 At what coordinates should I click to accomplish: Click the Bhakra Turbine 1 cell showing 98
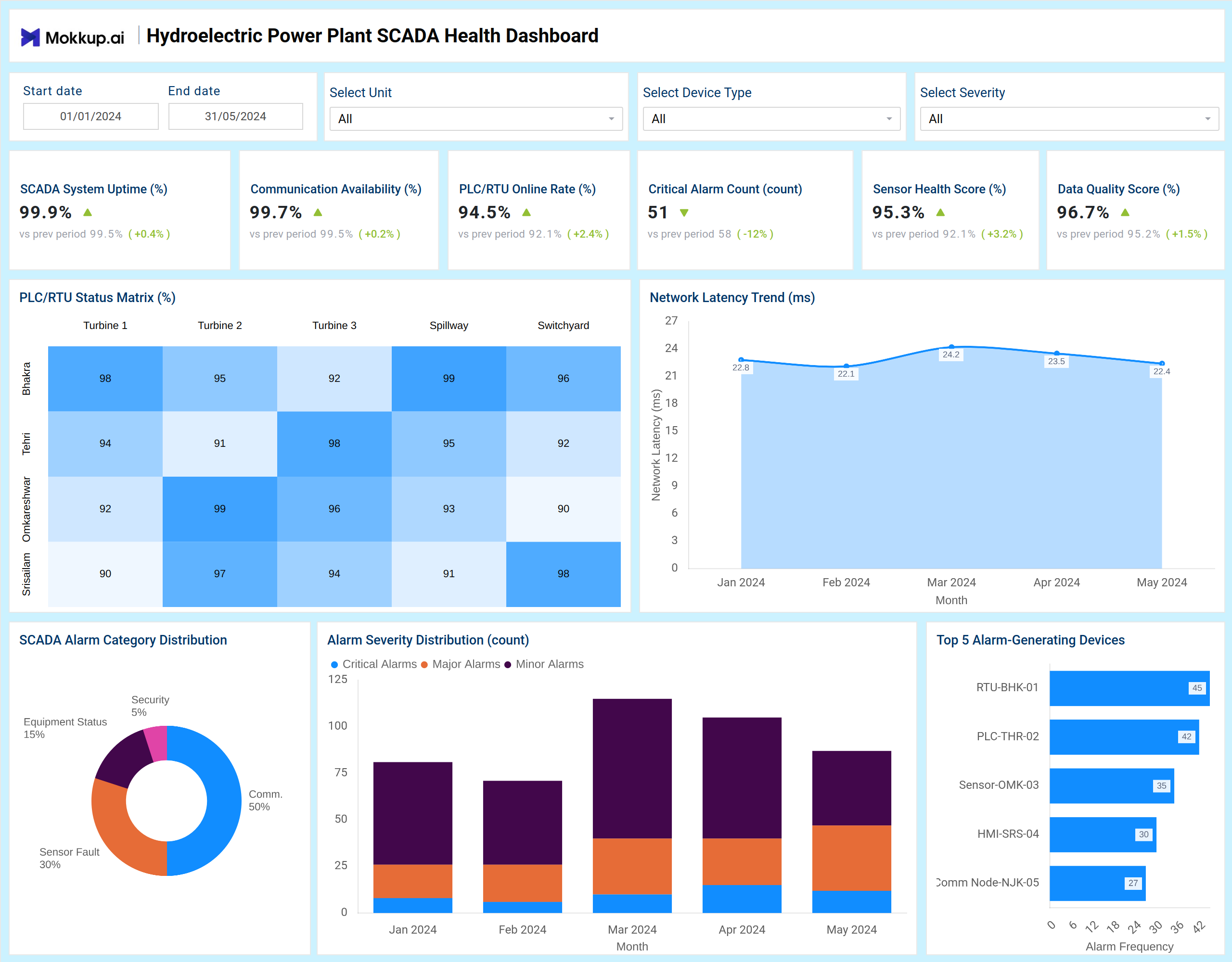click(105, 379)
